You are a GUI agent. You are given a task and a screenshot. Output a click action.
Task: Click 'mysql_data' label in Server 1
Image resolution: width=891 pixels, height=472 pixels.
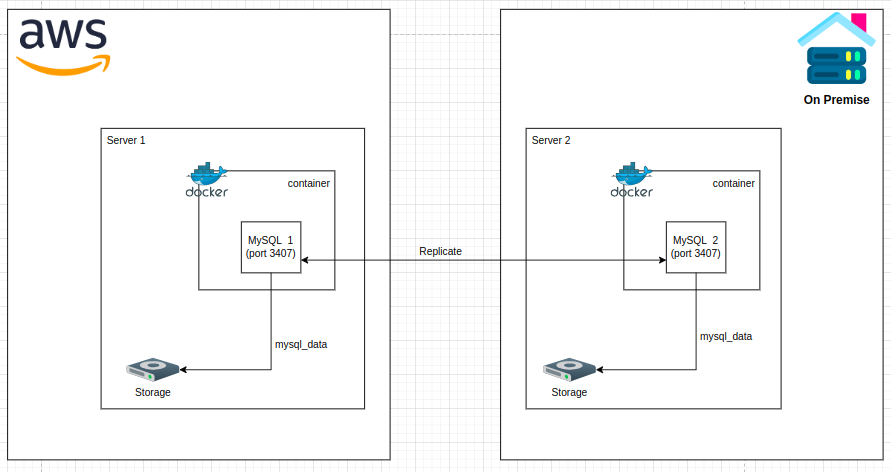coord(301,345)
